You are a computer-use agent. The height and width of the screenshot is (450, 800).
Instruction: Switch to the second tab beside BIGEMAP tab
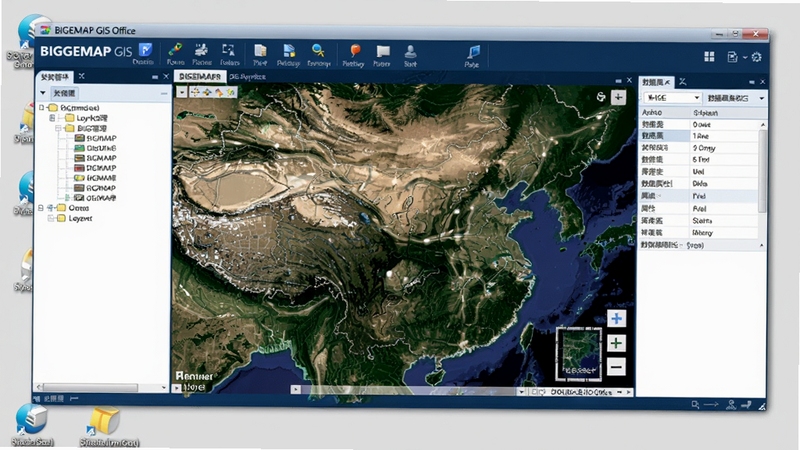tap(247, 77)
